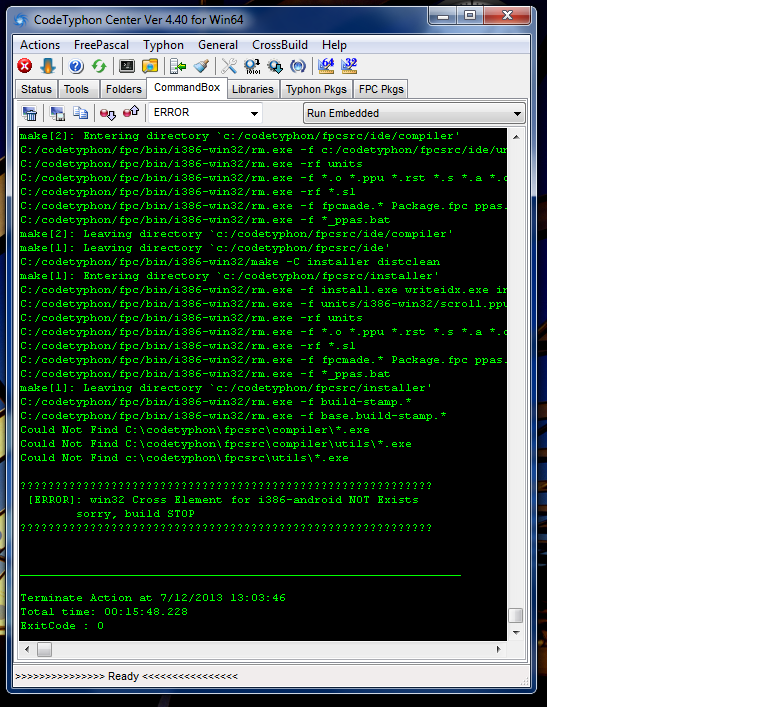Click the red X stop icon
The height and width of the screenshot is (707, 768).
[x=24, y=66]
